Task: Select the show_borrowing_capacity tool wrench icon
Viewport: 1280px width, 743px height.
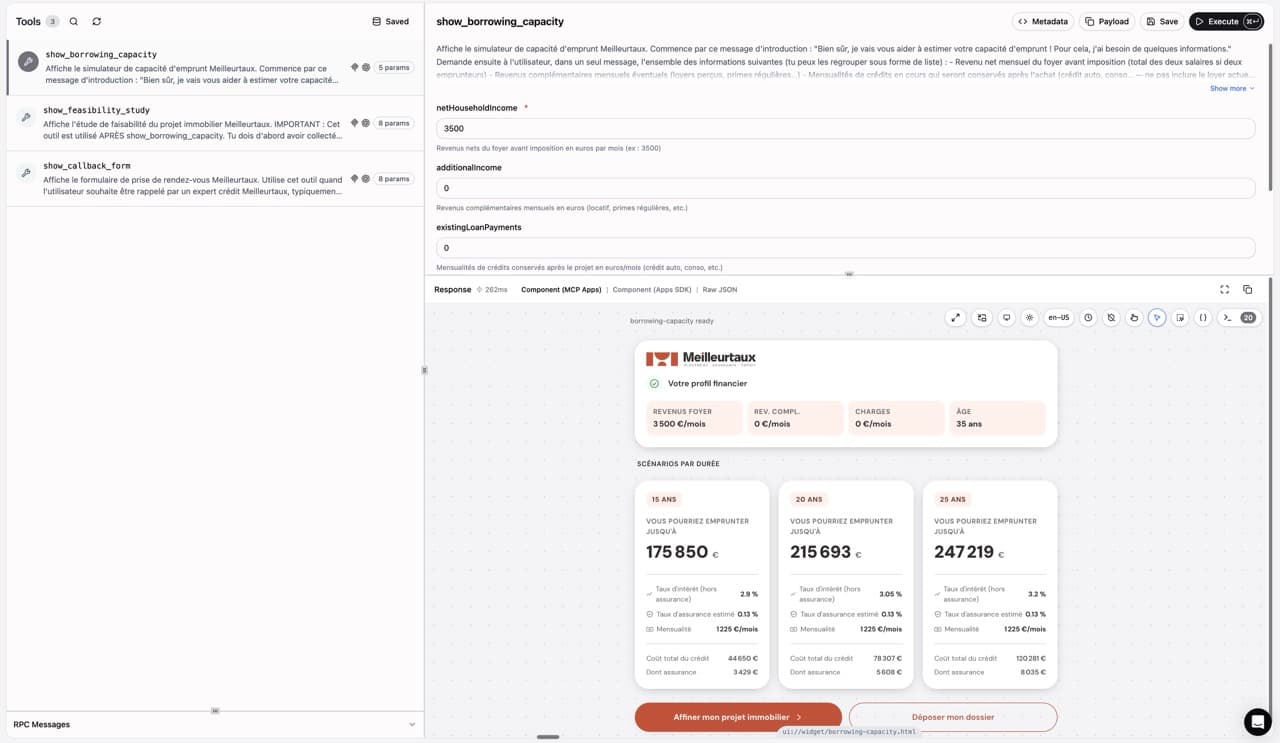Action: coord(28,61)
